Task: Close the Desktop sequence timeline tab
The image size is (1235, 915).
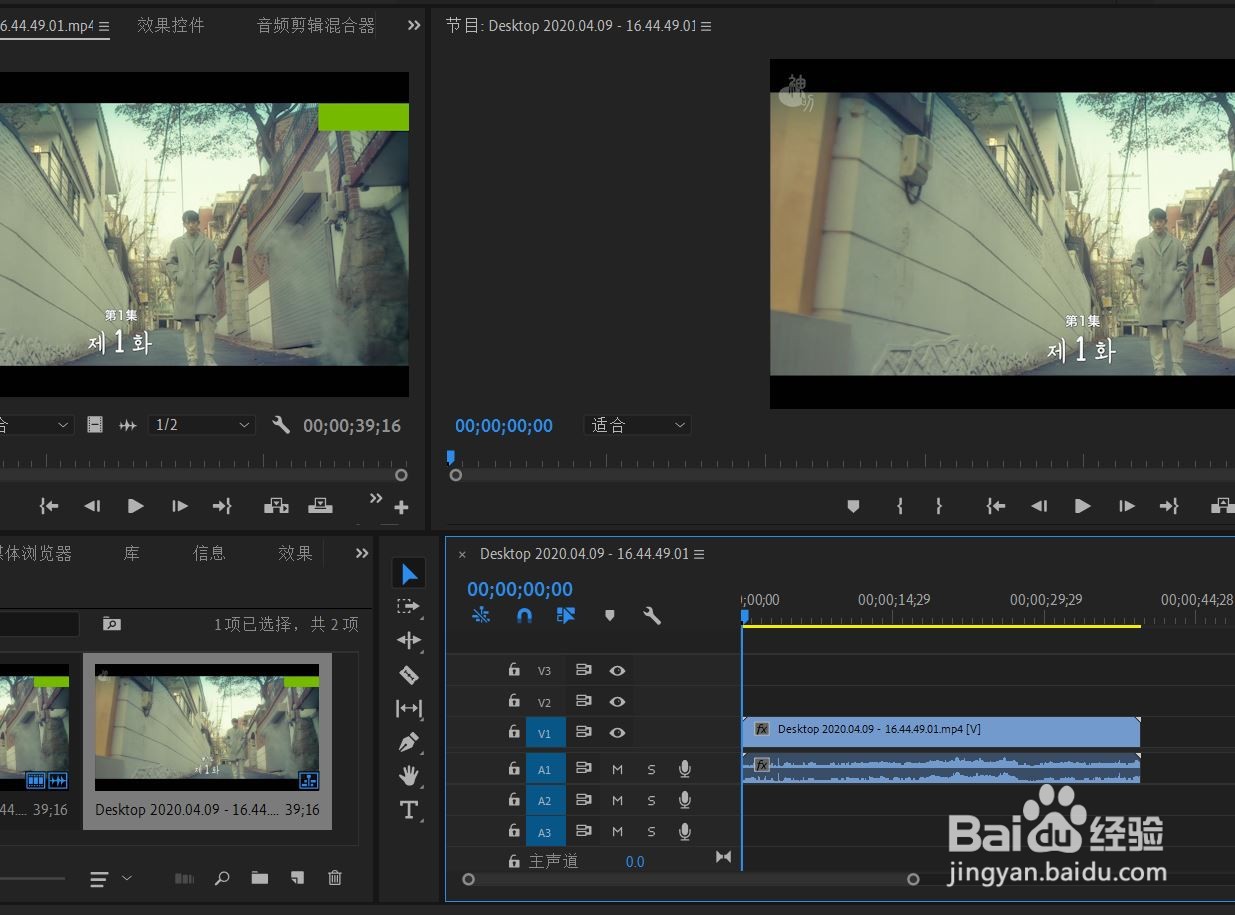Action: 462,554
